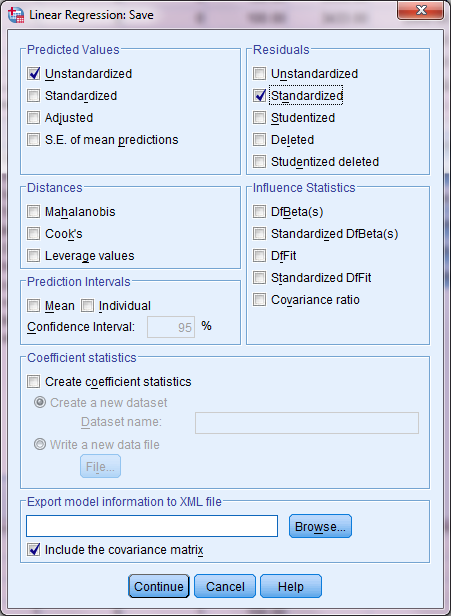
Task: Click the Confidence Interval percentage field
Action: click(x=171, y=327)
